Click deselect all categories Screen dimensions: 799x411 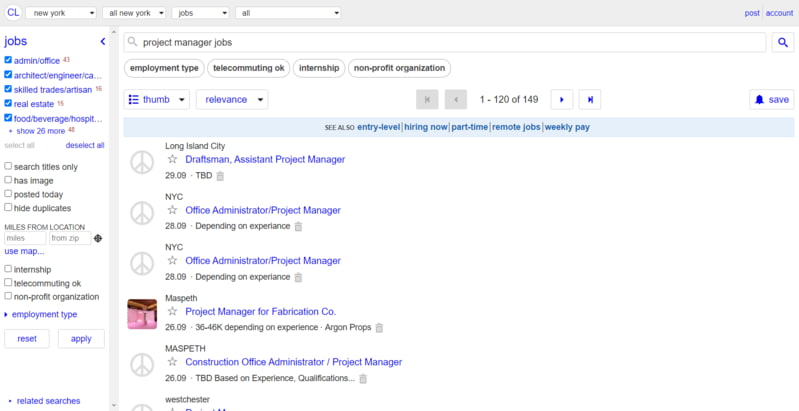(x=85, y=145)
